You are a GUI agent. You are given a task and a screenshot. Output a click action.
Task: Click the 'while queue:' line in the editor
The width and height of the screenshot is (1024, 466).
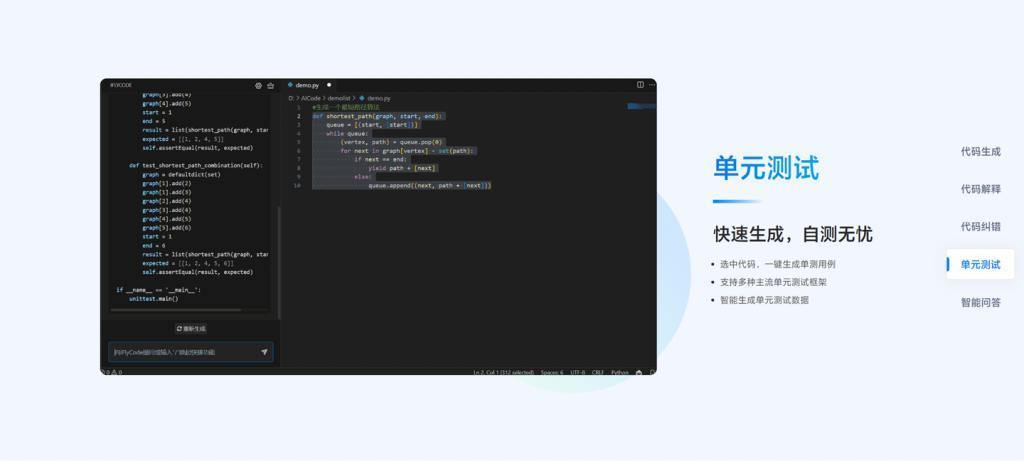tap(347, 133)
